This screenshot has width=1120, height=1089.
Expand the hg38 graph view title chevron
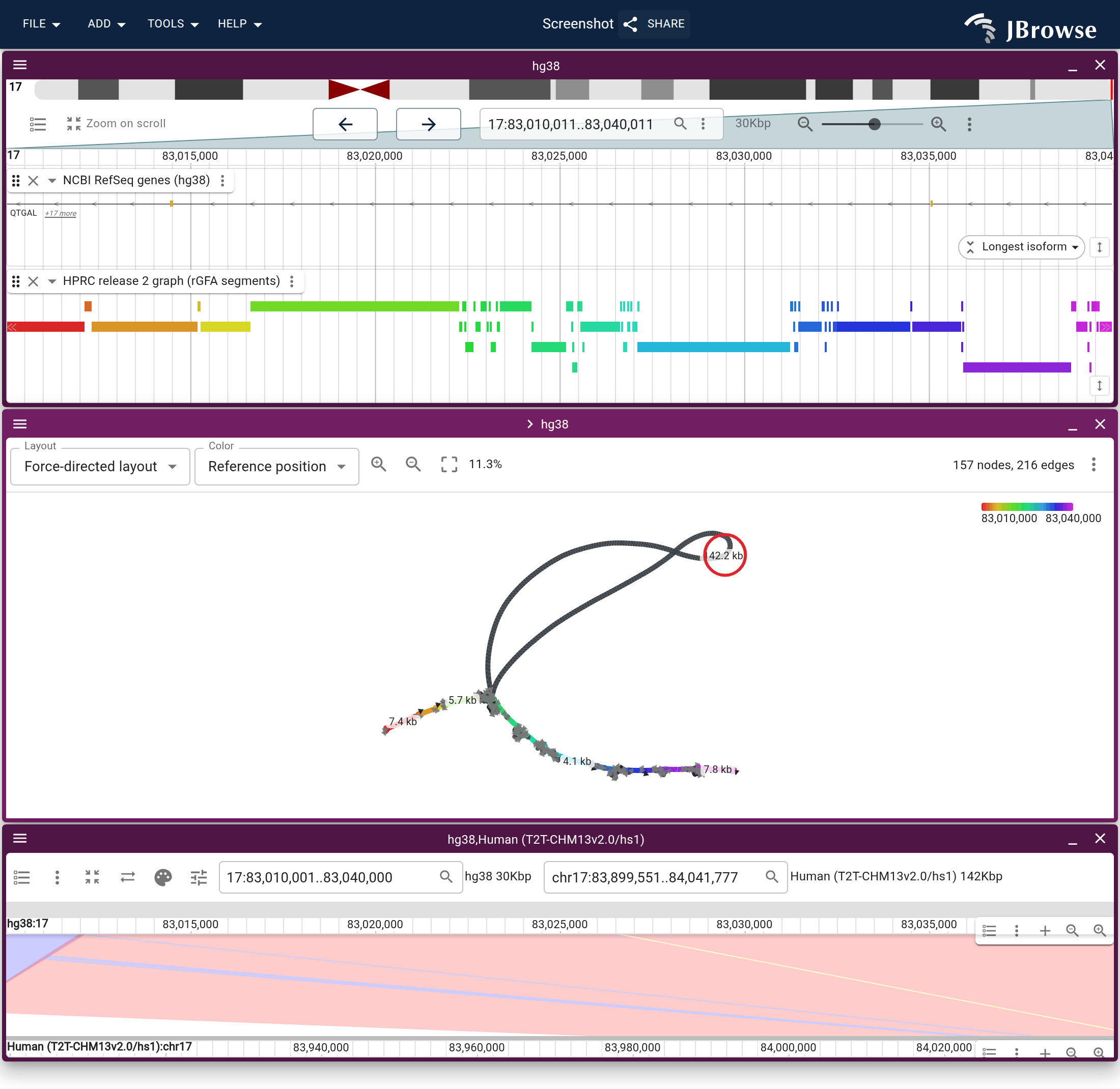(x=529, y=424)
